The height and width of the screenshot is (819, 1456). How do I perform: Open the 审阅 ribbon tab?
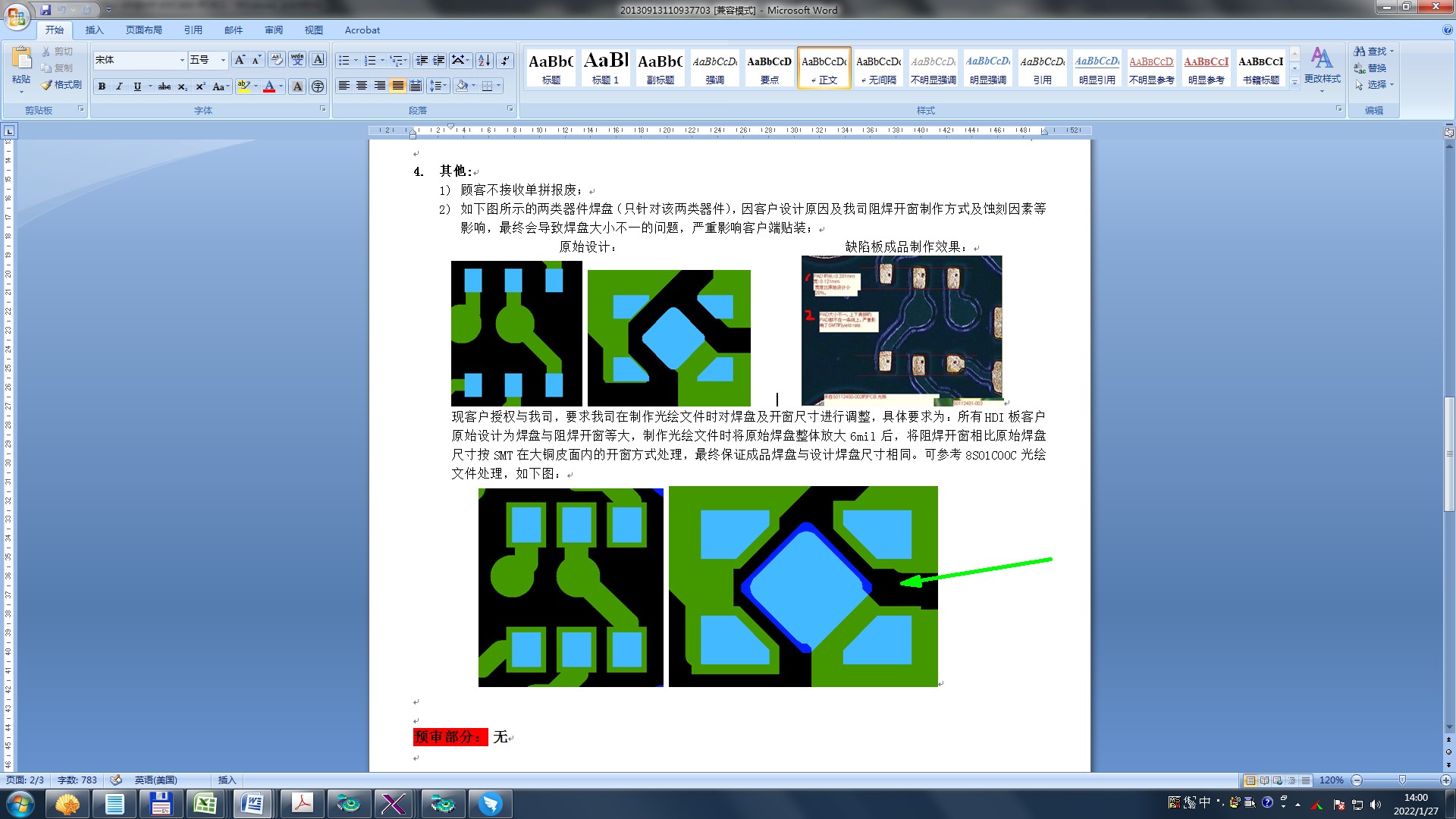click(x=274, y=30)
